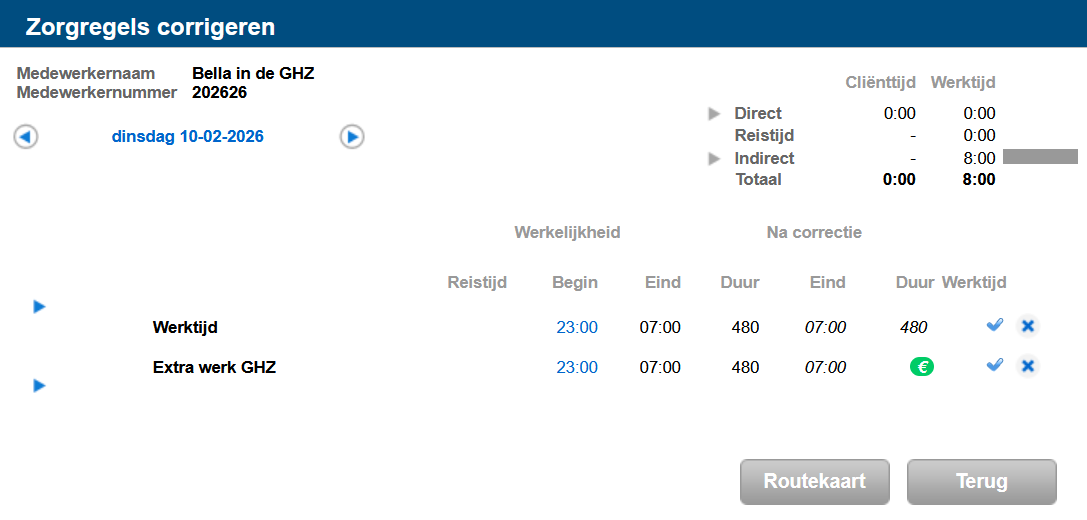Expand the blue triangle above Werktijd
The height and width of the screenshot is (520, 1087).
point(40,307)
